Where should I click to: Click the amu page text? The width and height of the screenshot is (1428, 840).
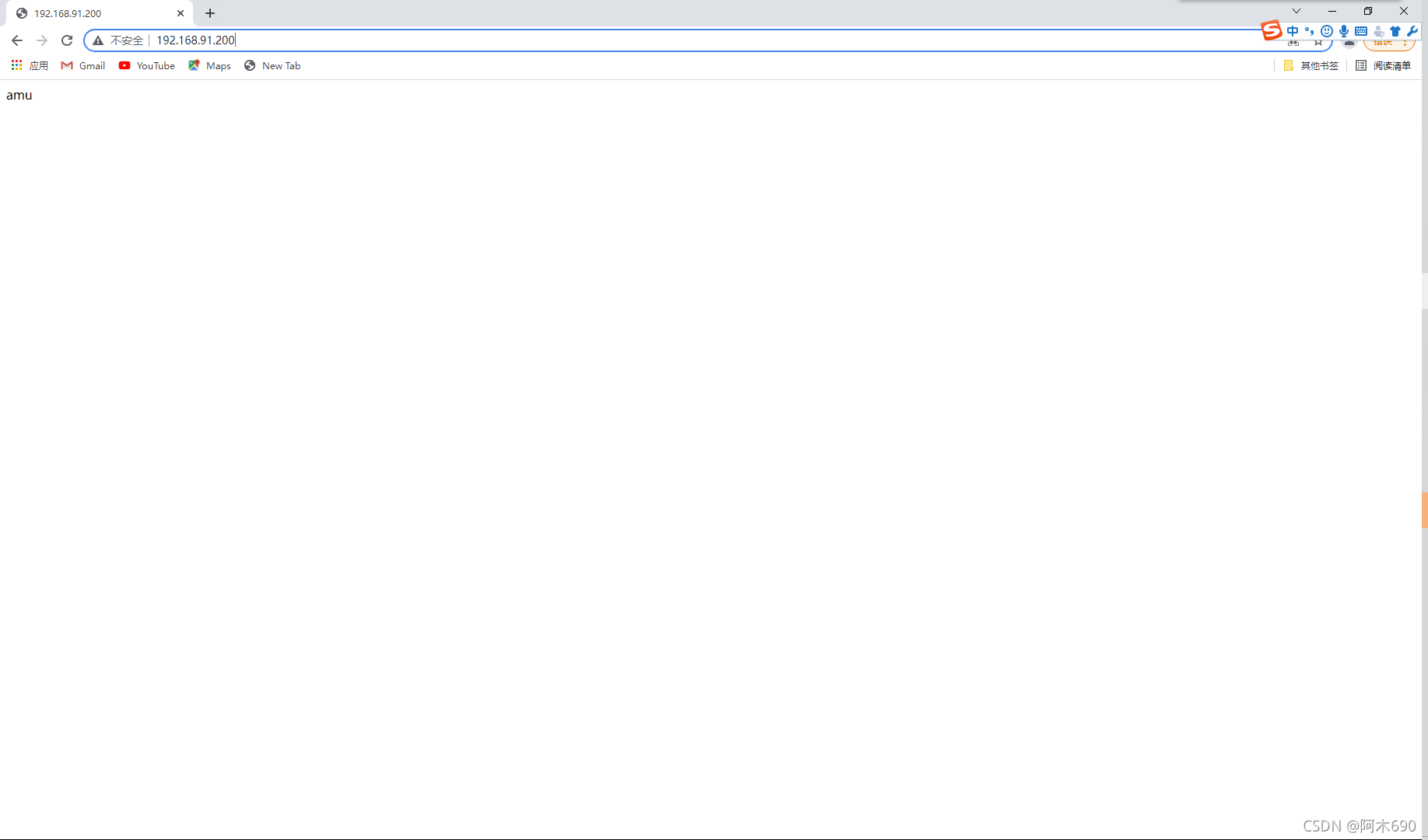click(x=19, y=95)
